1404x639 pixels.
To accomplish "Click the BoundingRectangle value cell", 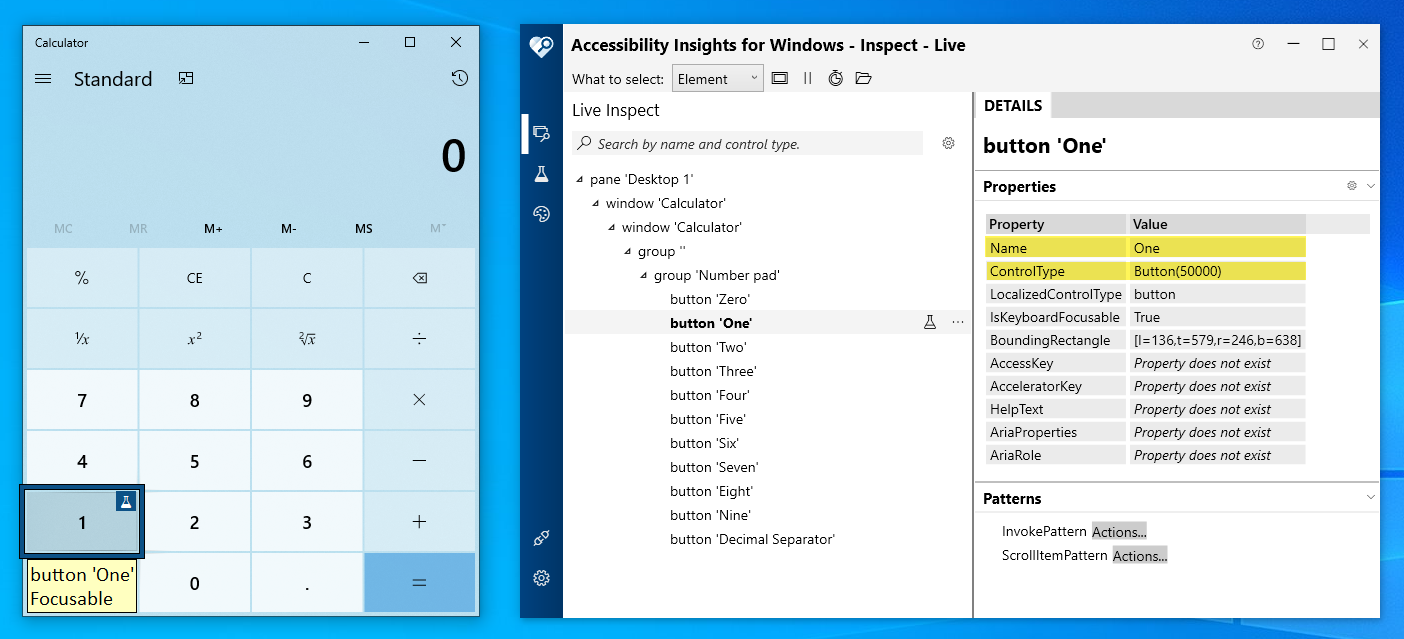I will 1217,340.
